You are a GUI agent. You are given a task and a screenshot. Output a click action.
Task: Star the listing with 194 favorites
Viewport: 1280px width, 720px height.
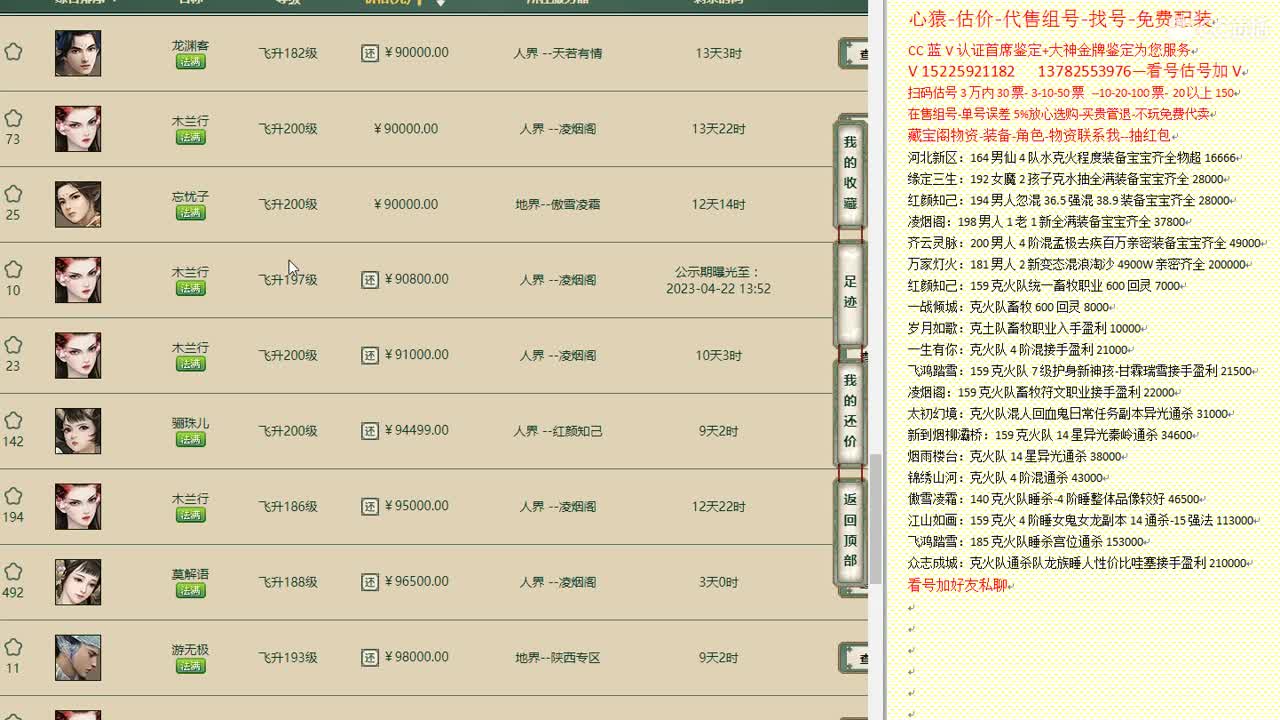(13, 496)
